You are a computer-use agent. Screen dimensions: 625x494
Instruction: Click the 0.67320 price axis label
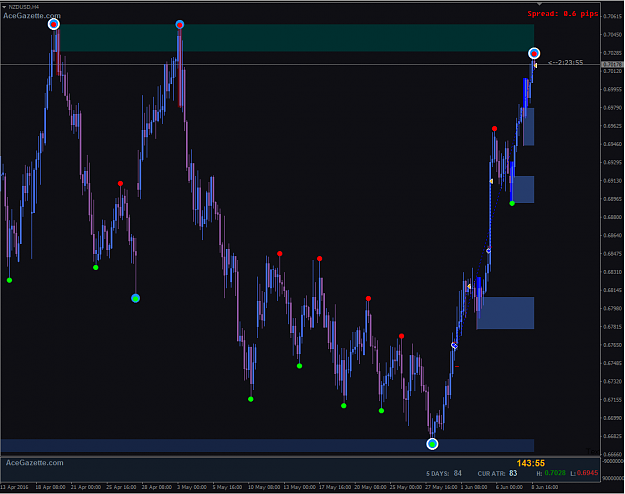613,381
